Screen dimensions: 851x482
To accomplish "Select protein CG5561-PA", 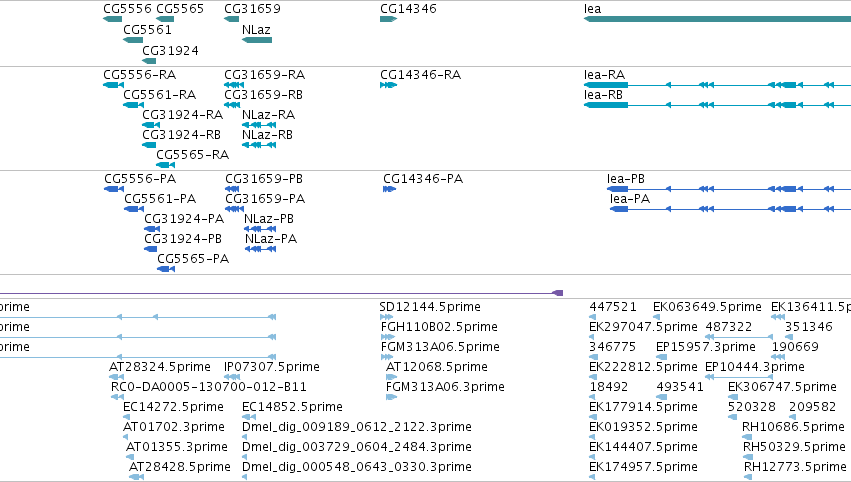I will click(160, 199).
